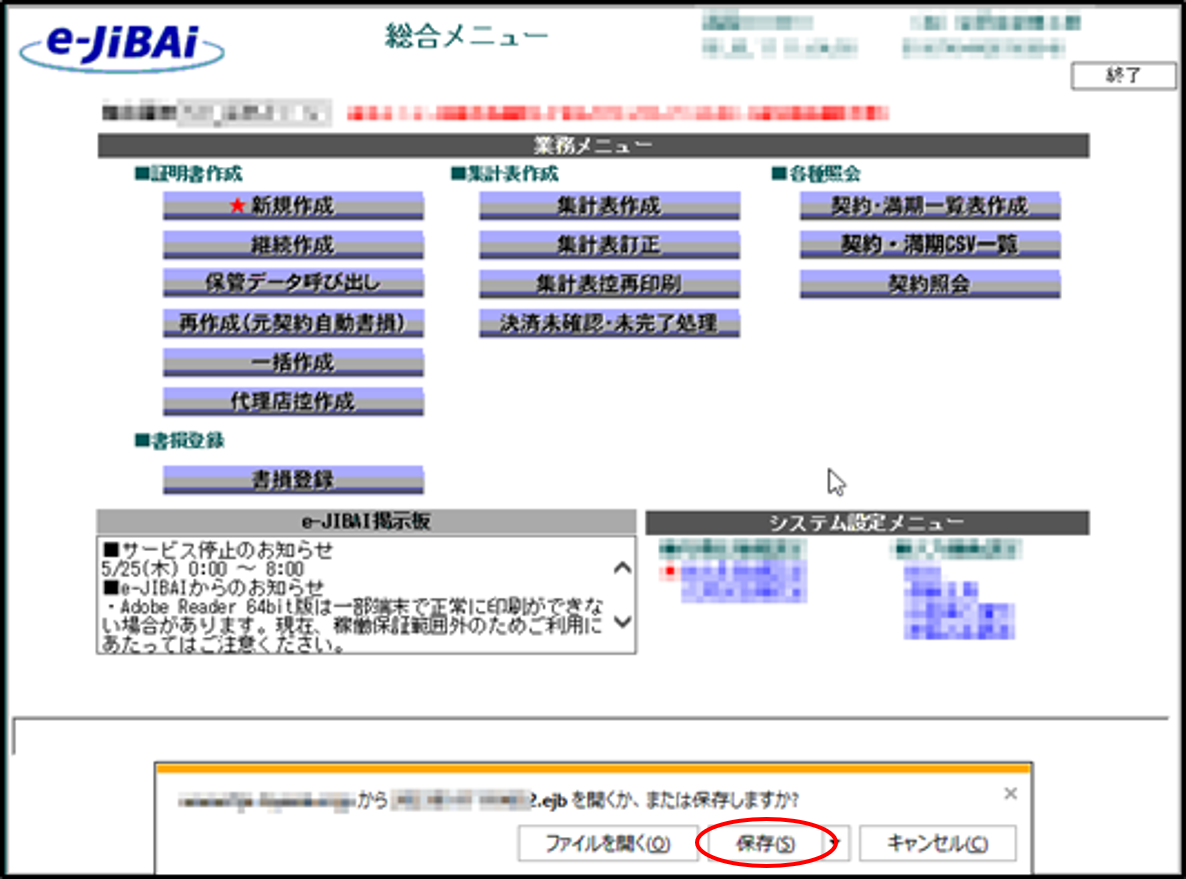Click the 証明書作成 section label
Screen dimensions: 1186x879
coord(188,174)
